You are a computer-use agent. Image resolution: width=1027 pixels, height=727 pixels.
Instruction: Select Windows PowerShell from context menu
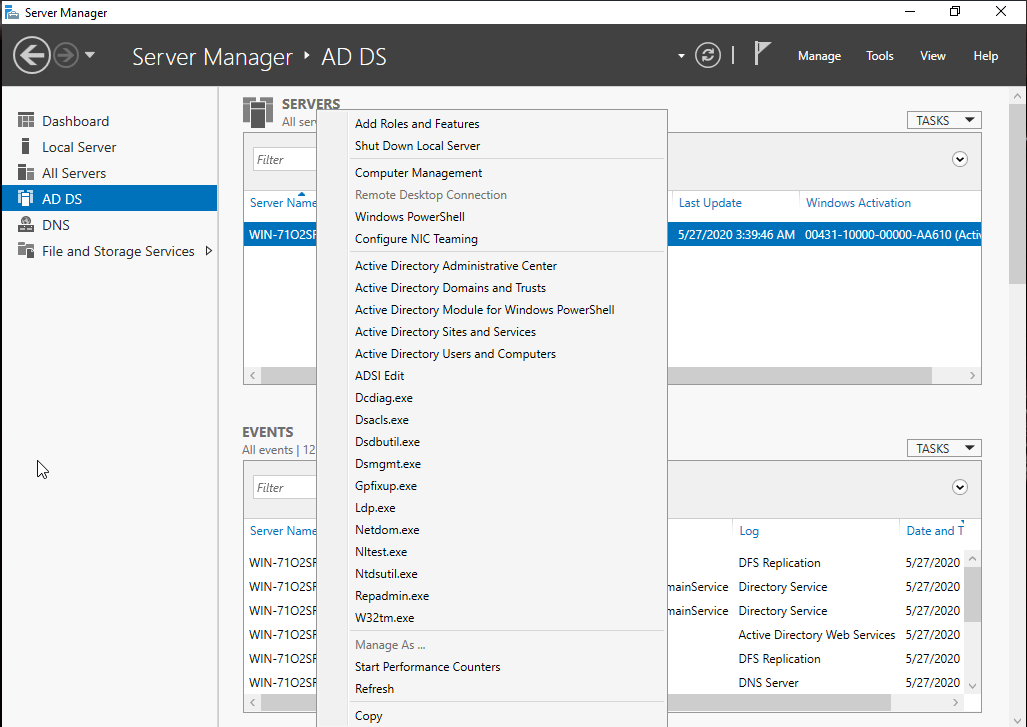point(409,217)
